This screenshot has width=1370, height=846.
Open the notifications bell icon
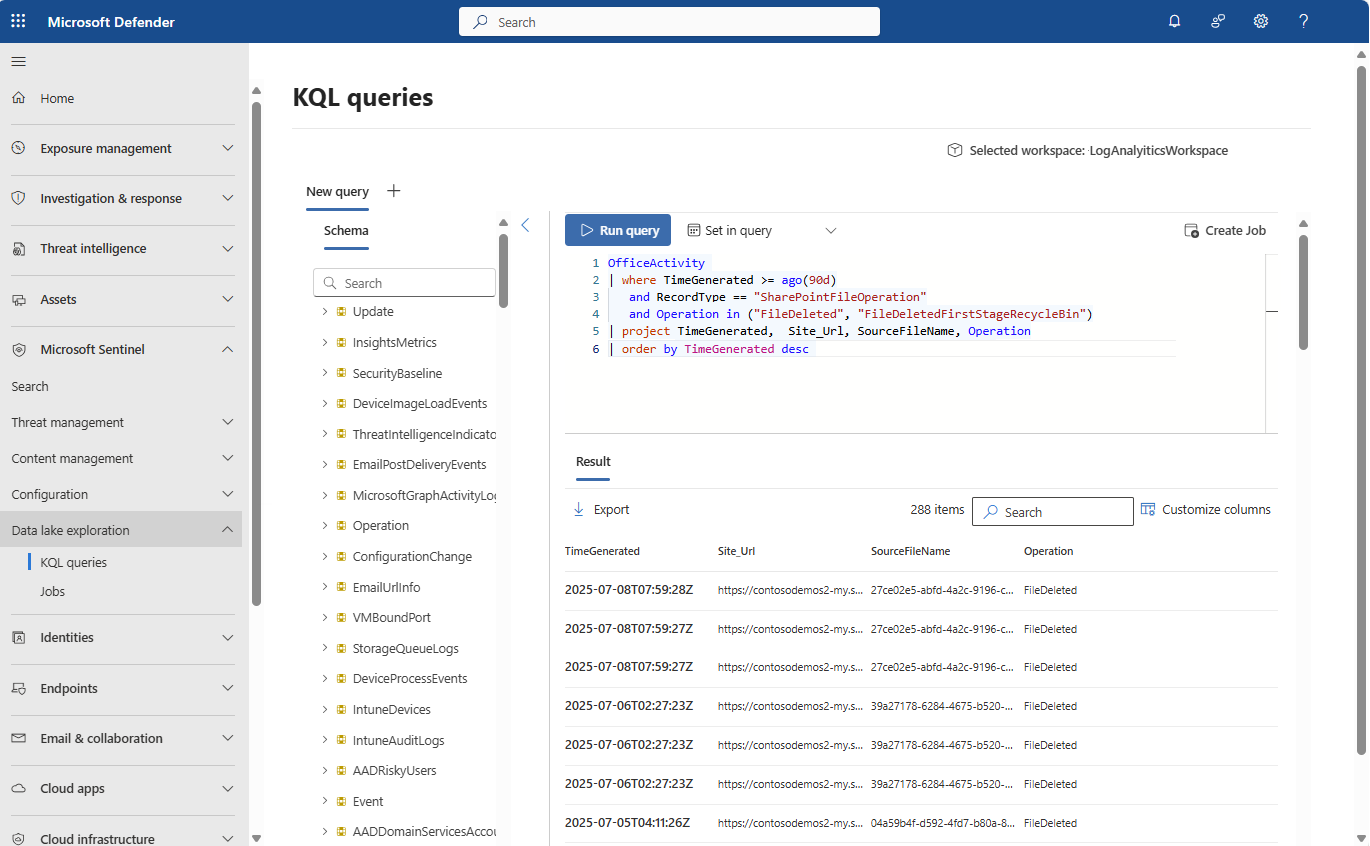tap(1174, 20)
